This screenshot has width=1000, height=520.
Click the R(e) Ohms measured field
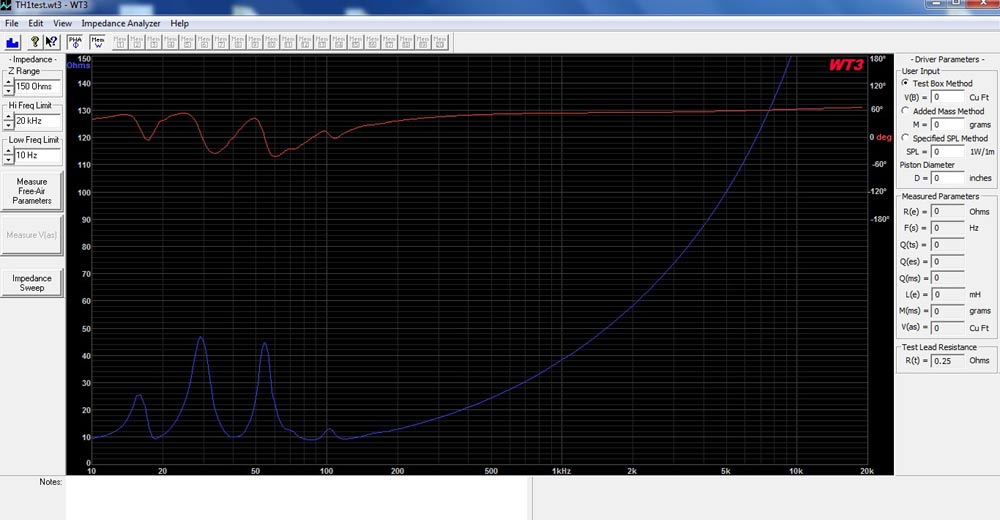[x=948, y=211]
